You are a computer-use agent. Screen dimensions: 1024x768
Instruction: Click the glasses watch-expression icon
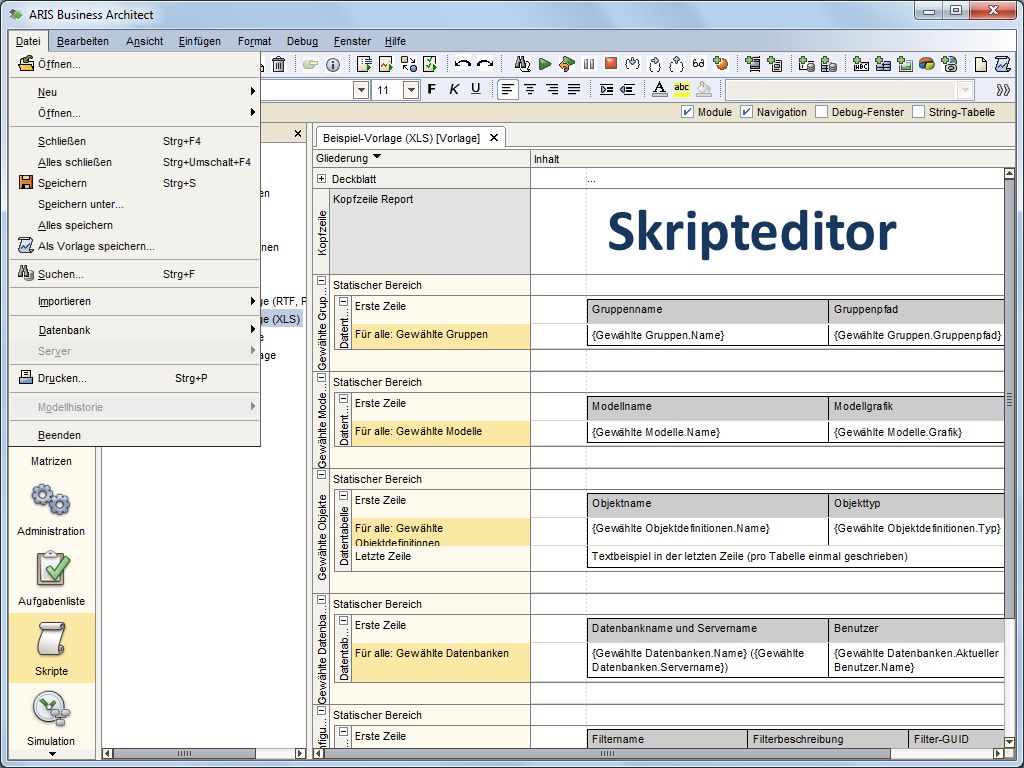(699, 64)
